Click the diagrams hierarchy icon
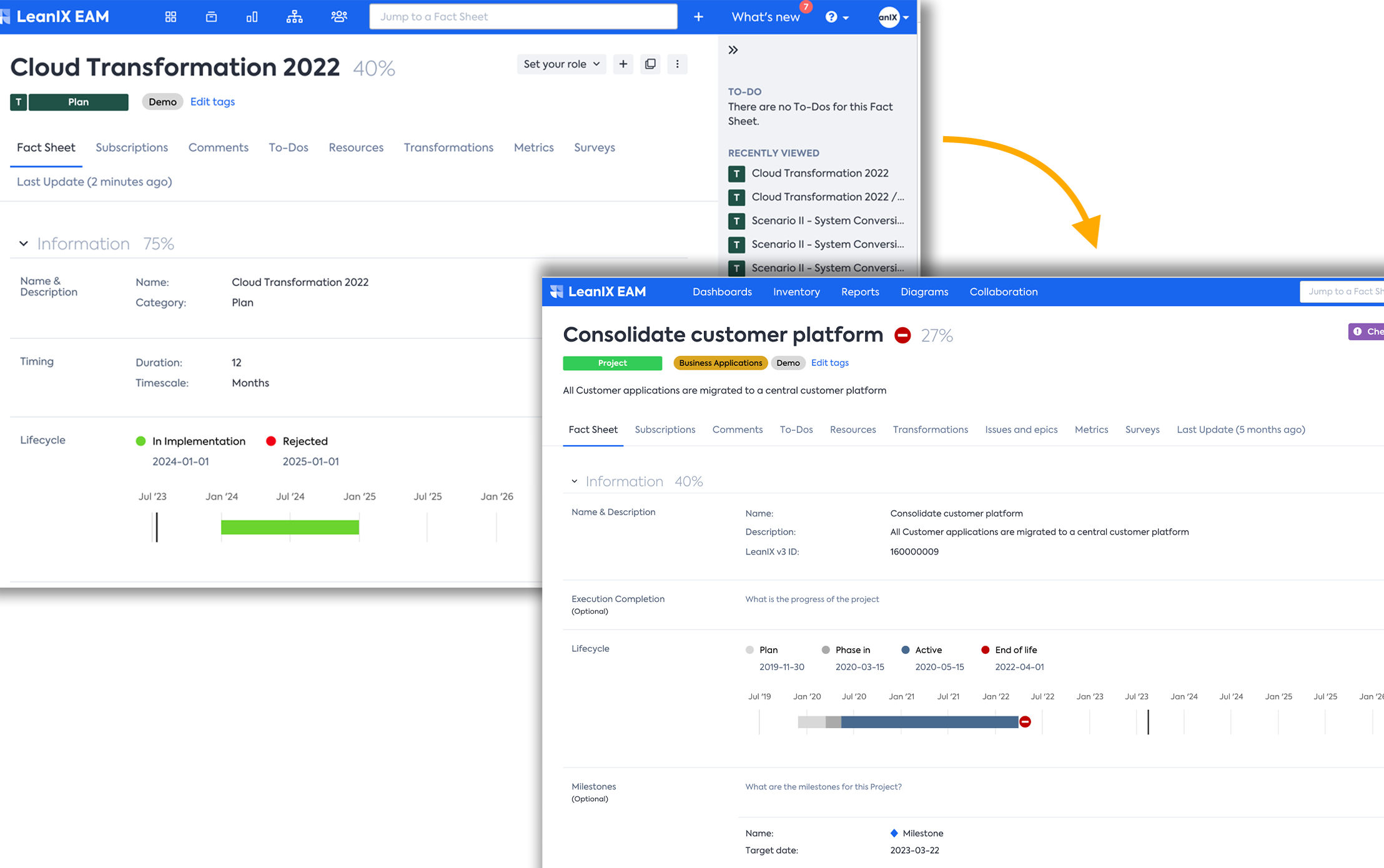This screenshot has height=868, width=1384. (294, 17)
